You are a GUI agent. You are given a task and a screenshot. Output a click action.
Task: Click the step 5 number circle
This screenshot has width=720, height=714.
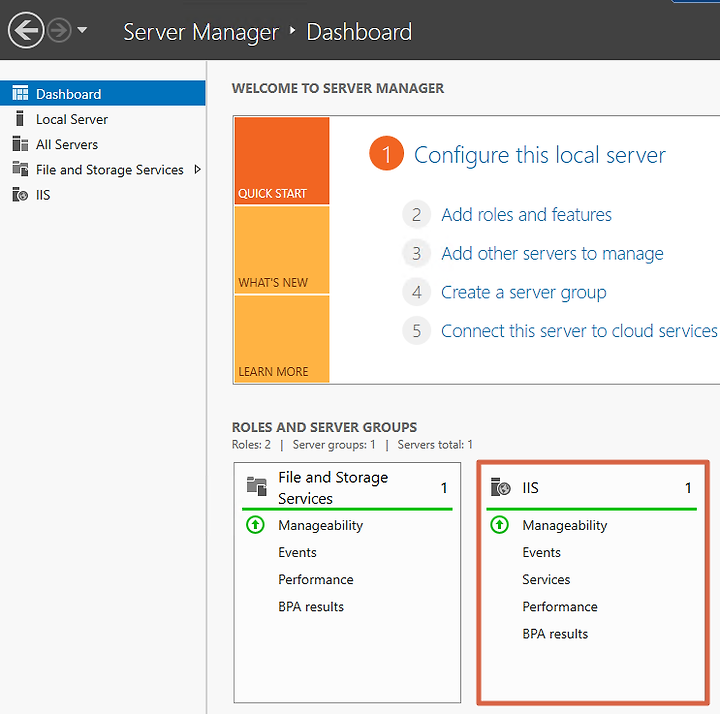pyautogui.click(x=416, y=331)
